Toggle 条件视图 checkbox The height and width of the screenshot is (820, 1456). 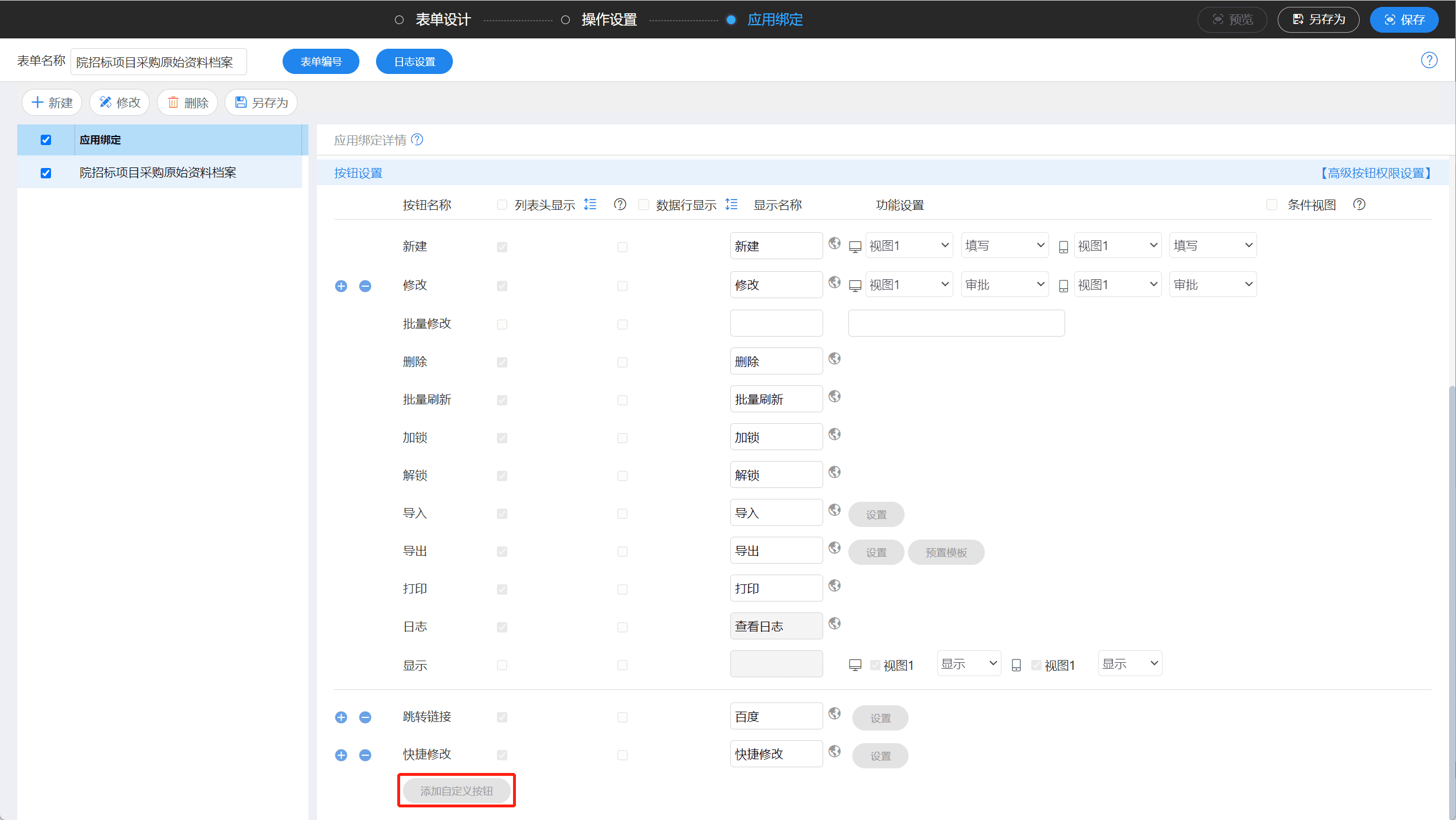coord(1272,205)
